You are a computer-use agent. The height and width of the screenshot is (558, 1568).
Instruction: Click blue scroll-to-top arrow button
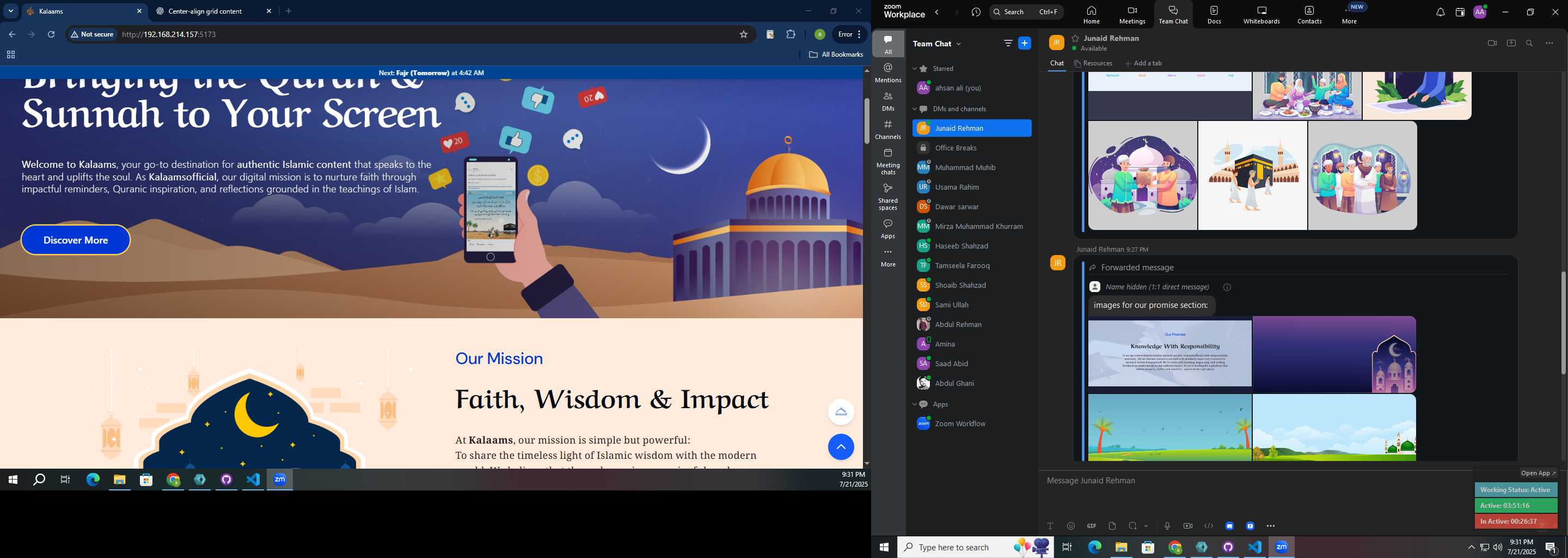pyautogui.click(x=841, y=447)
